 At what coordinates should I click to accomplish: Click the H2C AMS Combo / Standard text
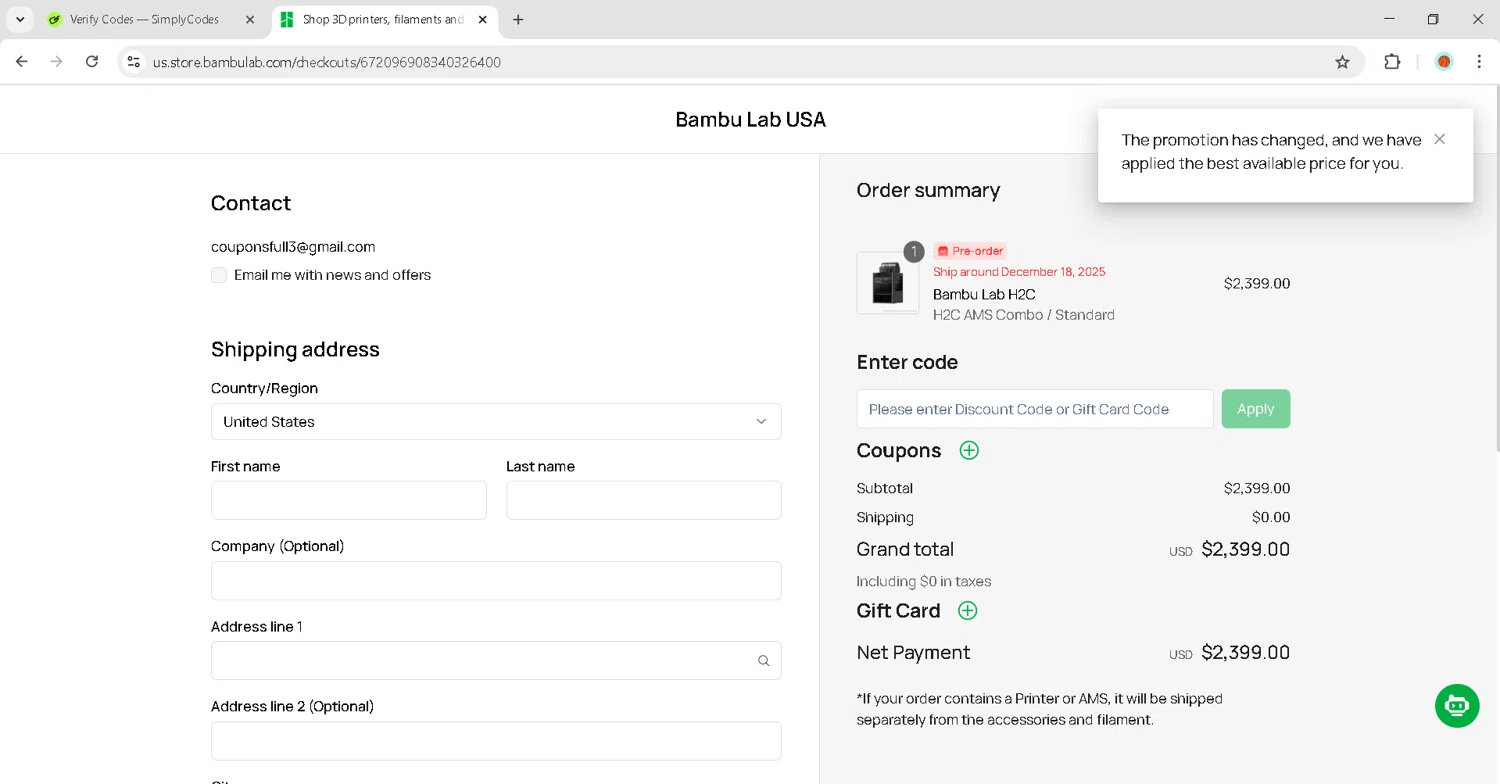[1024, 315]
